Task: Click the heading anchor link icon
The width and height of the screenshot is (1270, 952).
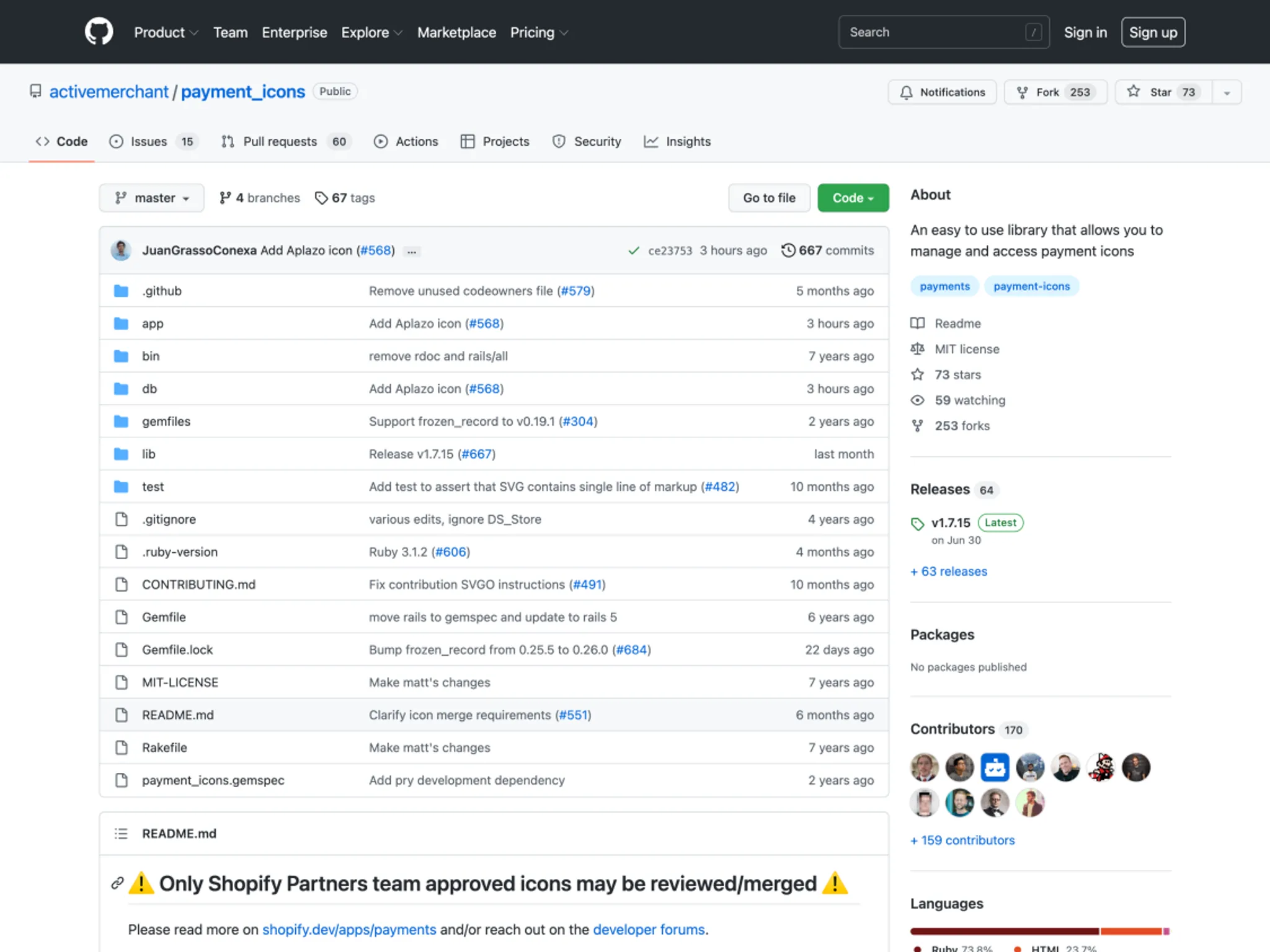Action: coord(117,883)
